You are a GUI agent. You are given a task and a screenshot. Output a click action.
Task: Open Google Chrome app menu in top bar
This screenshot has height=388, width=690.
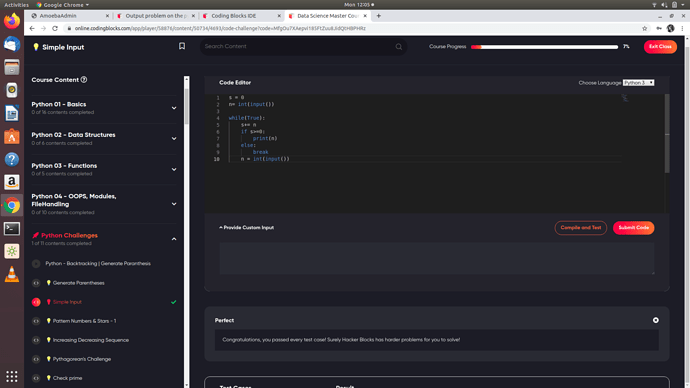click(62, 5)
